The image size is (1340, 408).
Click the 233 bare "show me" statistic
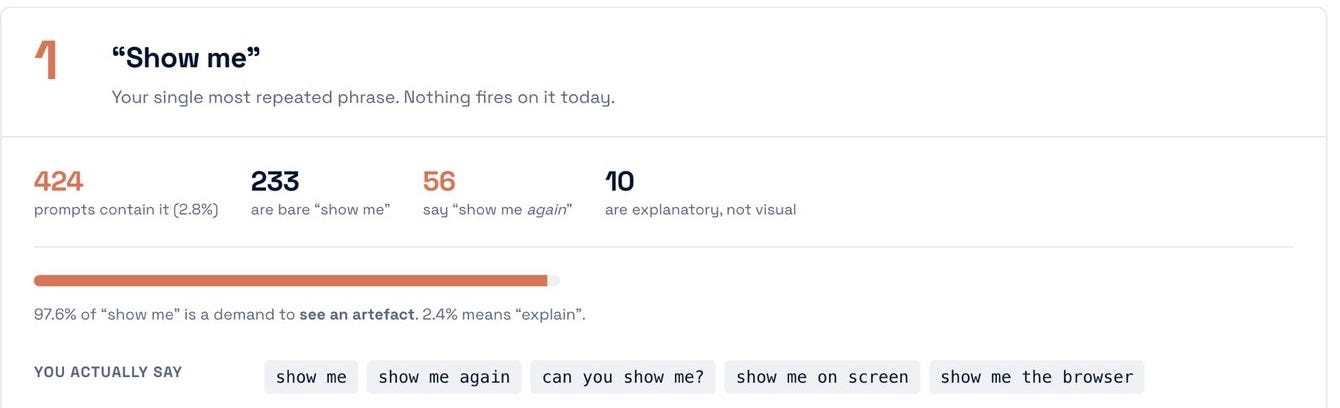click(x=275, y=181)
